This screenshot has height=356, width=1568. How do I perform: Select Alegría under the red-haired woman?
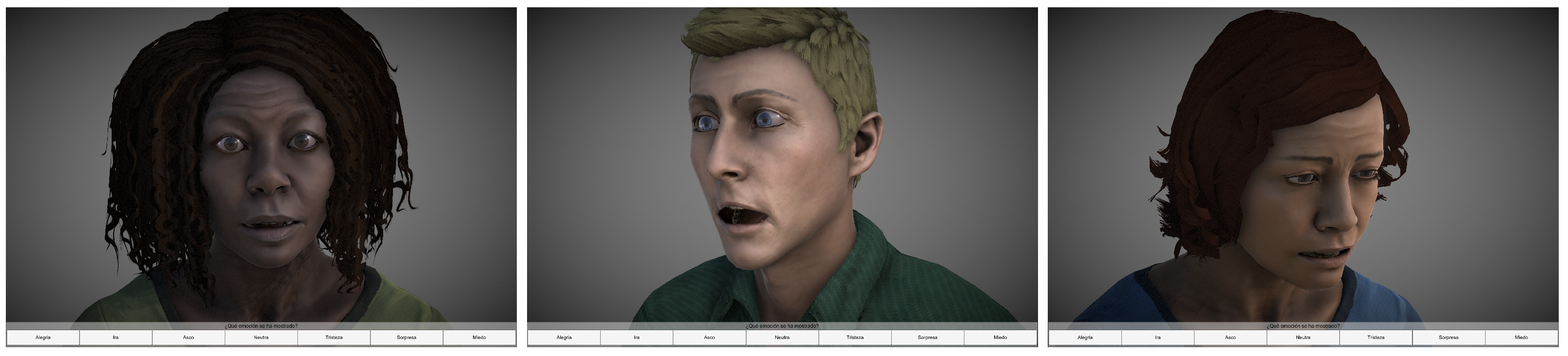coord(1085,337)
